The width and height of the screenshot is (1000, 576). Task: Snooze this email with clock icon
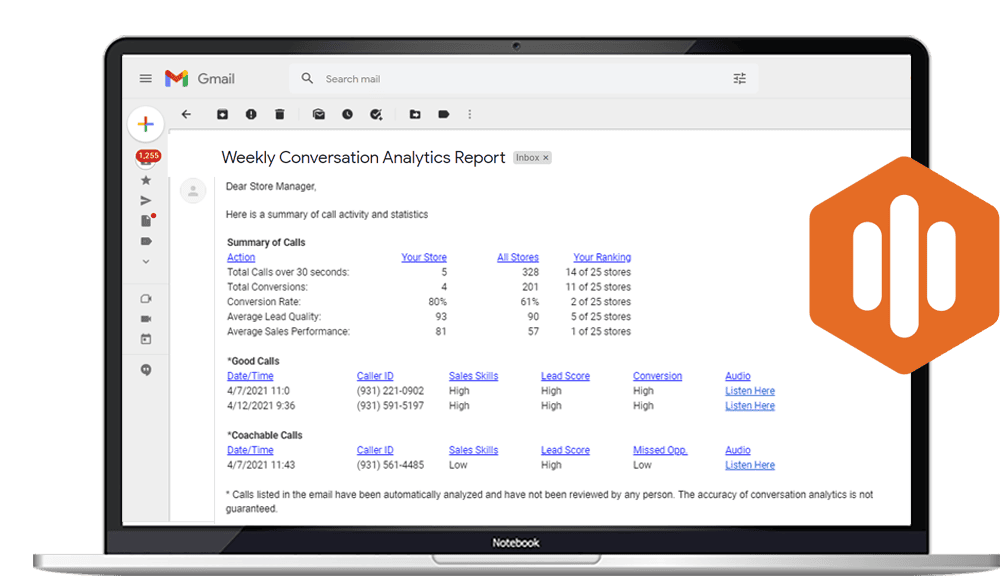coord(347,114)
